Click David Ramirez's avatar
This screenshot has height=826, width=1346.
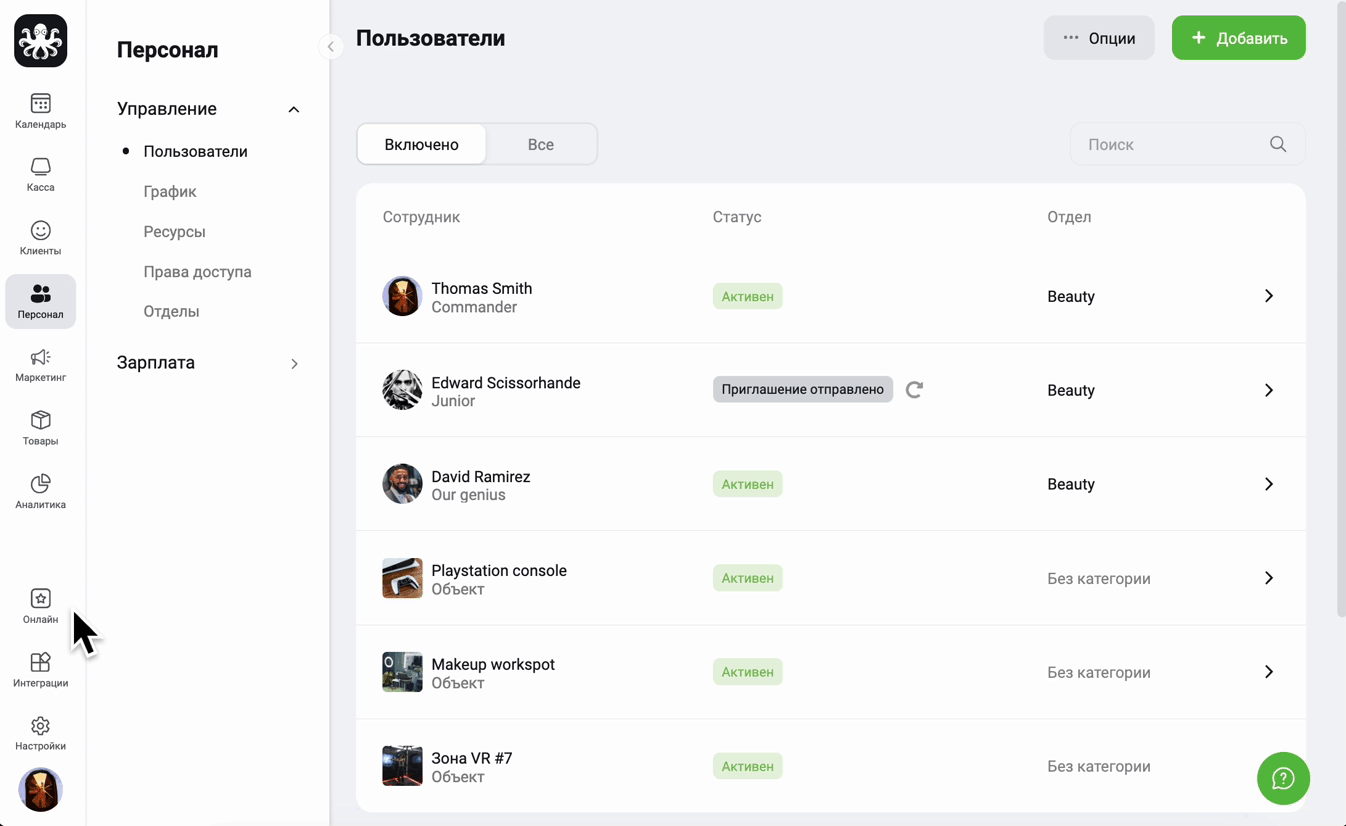[402, 484]
